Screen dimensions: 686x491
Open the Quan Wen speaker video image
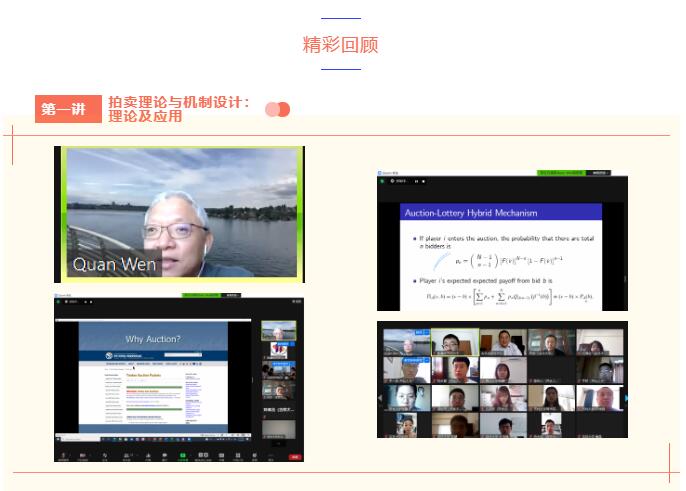pos(179,215)
